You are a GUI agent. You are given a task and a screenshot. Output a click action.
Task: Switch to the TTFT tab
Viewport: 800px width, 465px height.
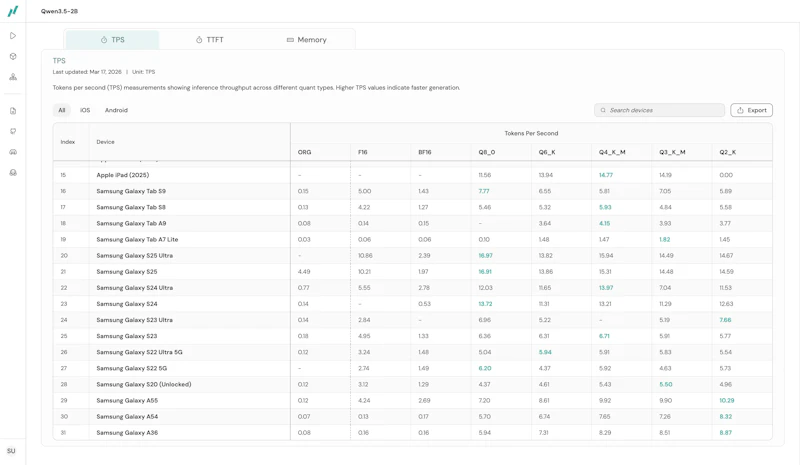[210, 40]
